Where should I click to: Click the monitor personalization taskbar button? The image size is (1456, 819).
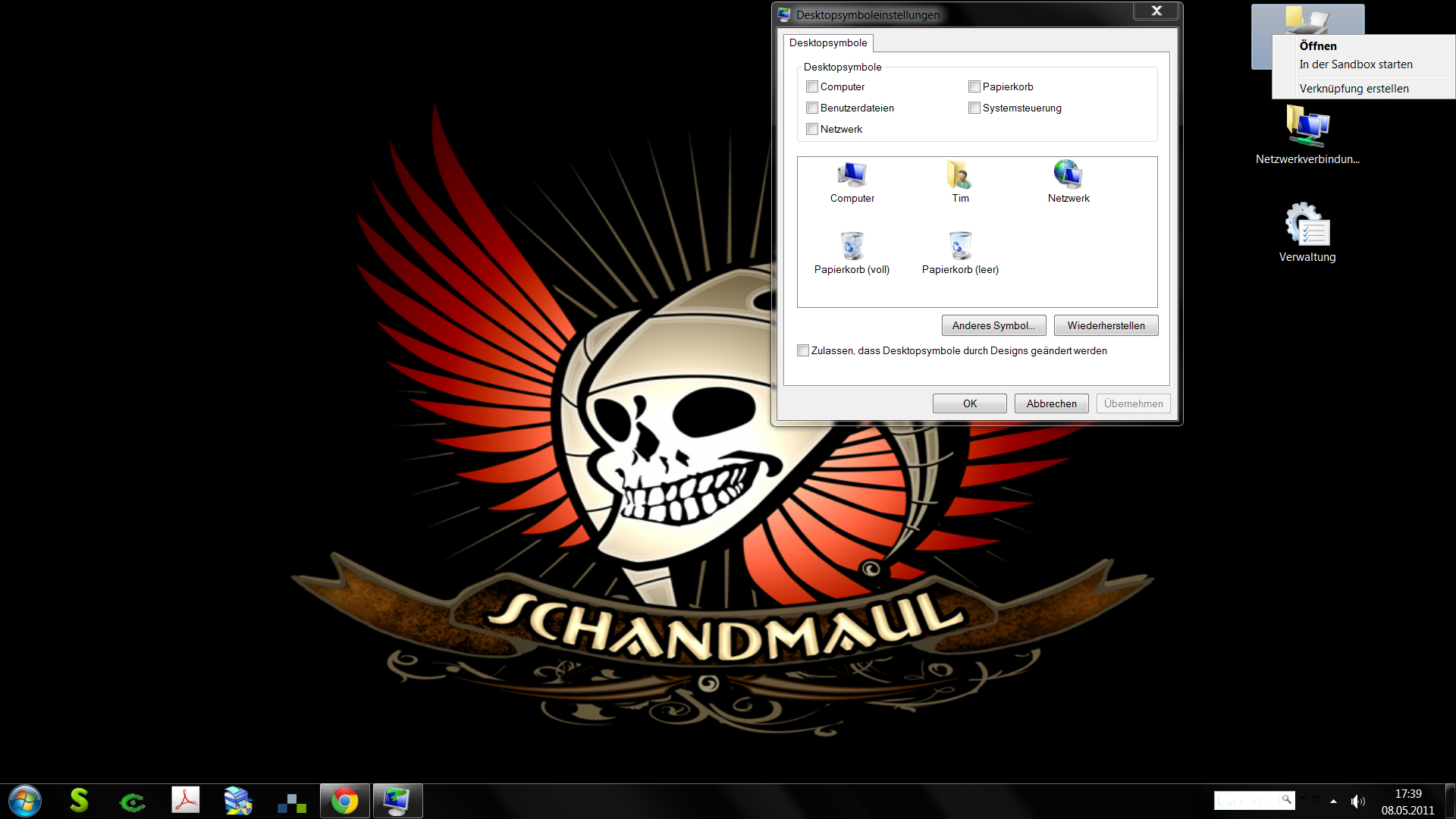(397, 801)
